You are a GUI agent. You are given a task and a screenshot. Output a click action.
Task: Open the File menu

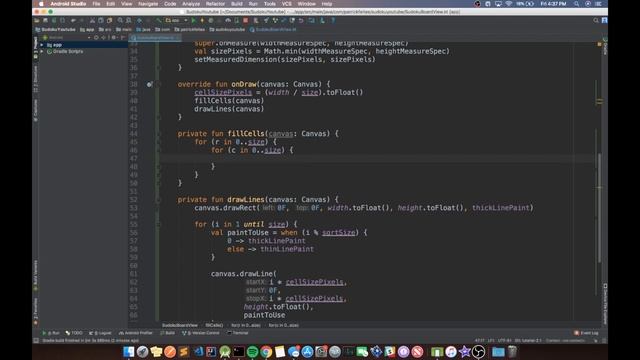tap(96, 4)
